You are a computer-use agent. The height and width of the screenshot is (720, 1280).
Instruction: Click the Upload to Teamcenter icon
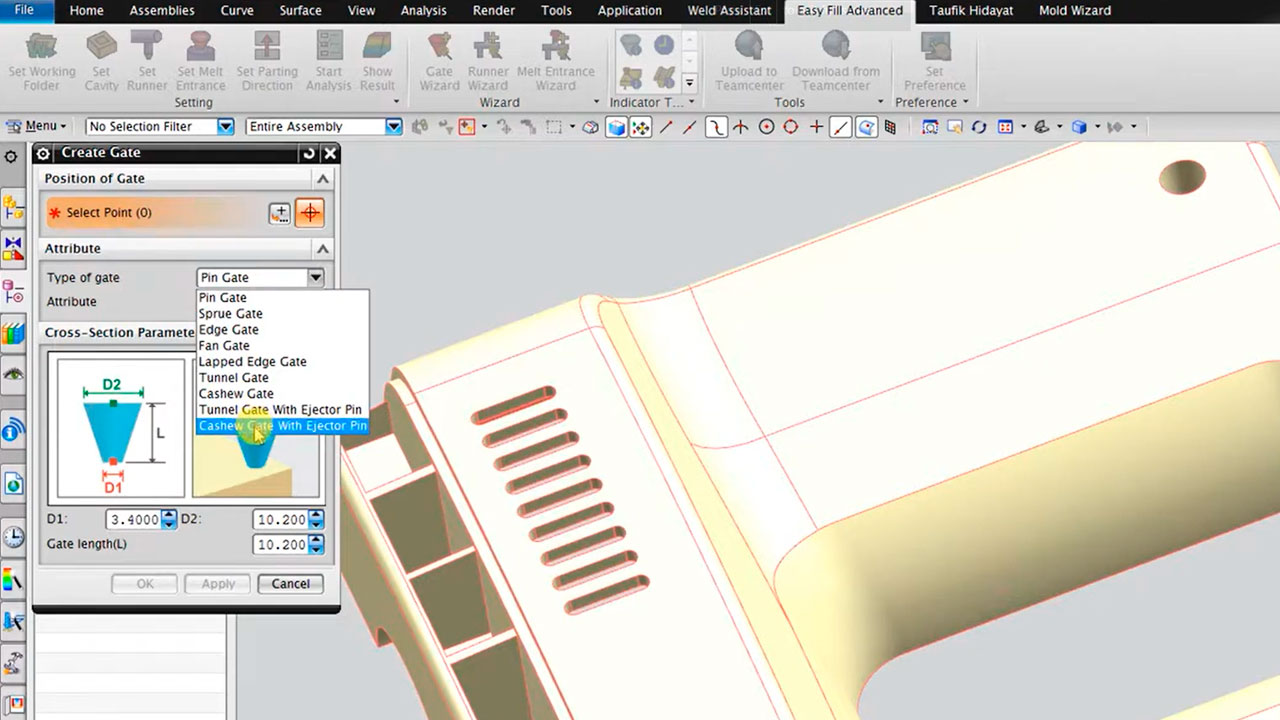click(749, 48)
